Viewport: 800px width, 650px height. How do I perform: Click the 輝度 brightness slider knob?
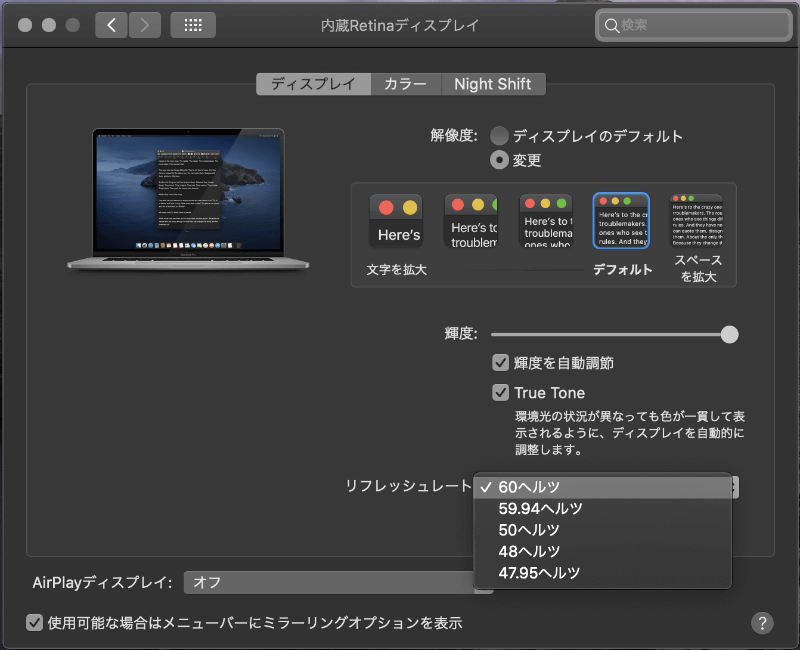(x=730, y=335)
